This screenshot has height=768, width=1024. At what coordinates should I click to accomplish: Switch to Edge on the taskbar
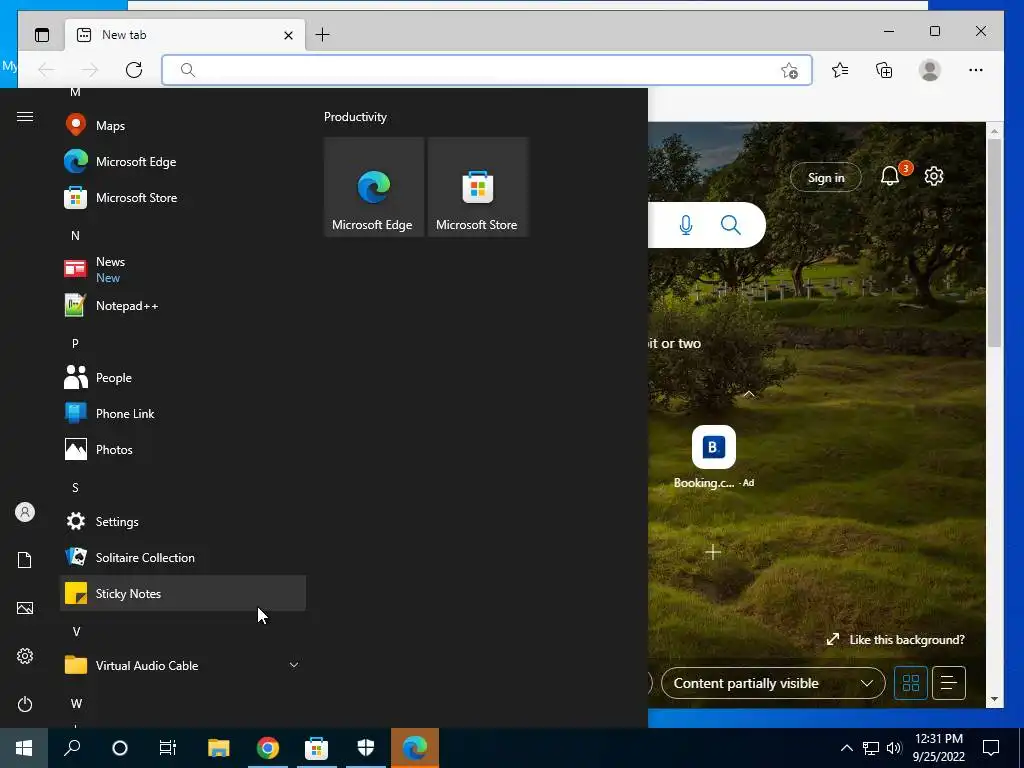click(415, 748)
